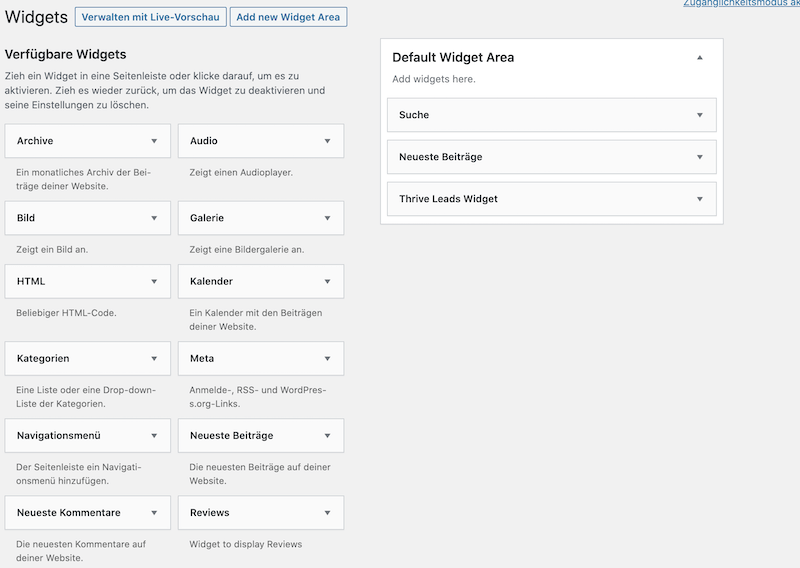The height and width of the screenshot is (568, 800).
Task: Collapse the Default Widget Area panel arrow
Action: pos(700,58)
